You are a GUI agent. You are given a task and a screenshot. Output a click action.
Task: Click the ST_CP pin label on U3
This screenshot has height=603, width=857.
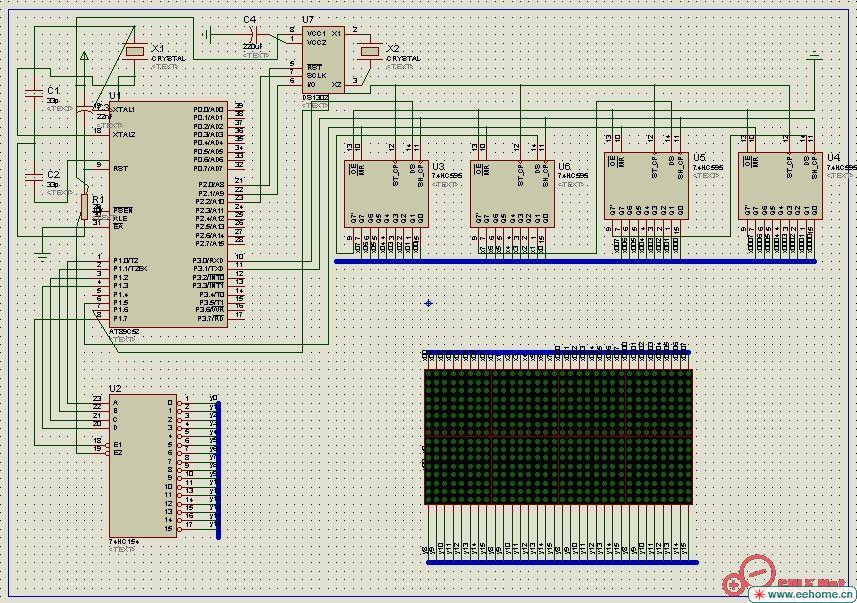396,175
